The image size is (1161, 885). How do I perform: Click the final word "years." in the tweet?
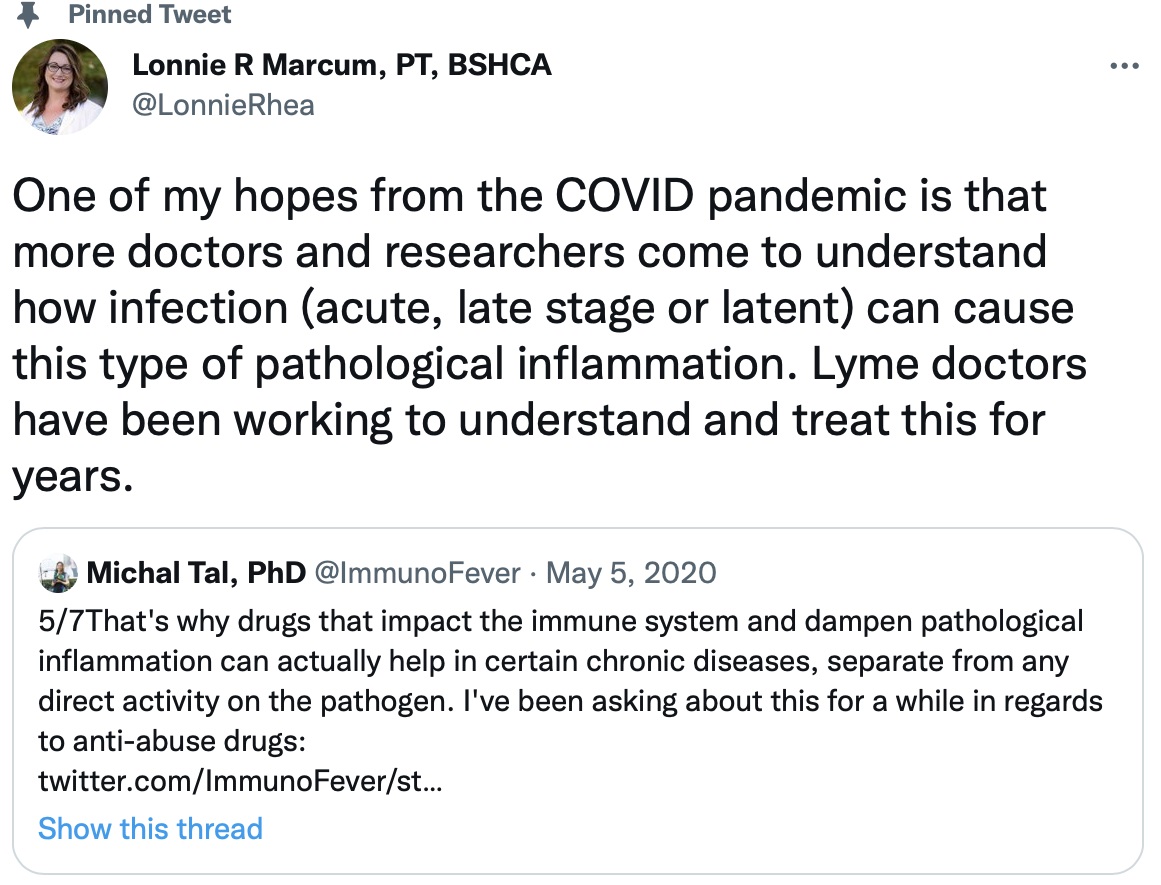pos(72,478)
